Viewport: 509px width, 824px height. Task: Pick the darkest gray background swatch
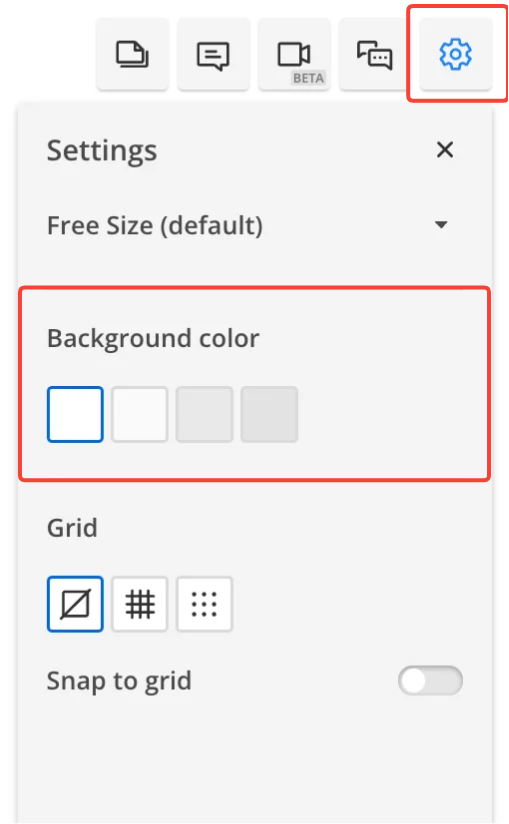coord(269,414)
